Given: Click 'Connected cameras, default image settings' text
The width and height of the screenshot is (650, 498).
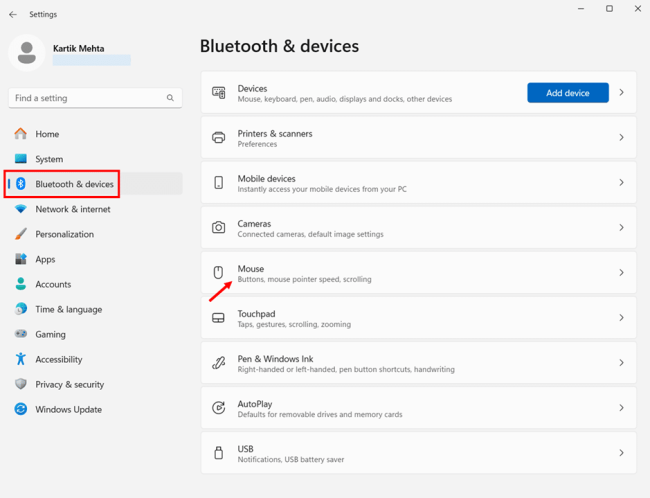Looking at the screenshot, I should [310, 234].
